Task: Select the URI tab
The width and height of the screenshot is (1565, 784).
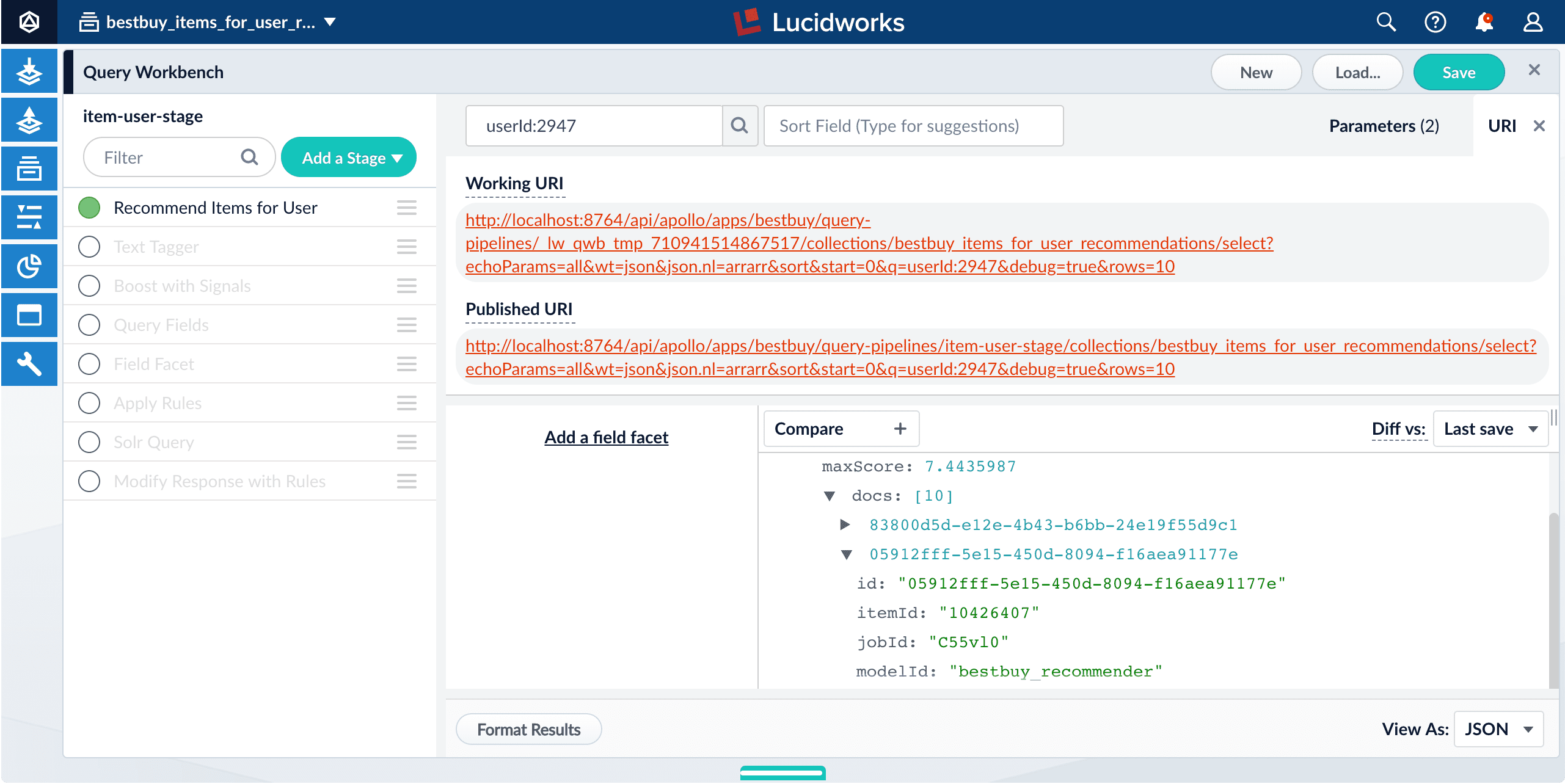Action: [1501, 126]
